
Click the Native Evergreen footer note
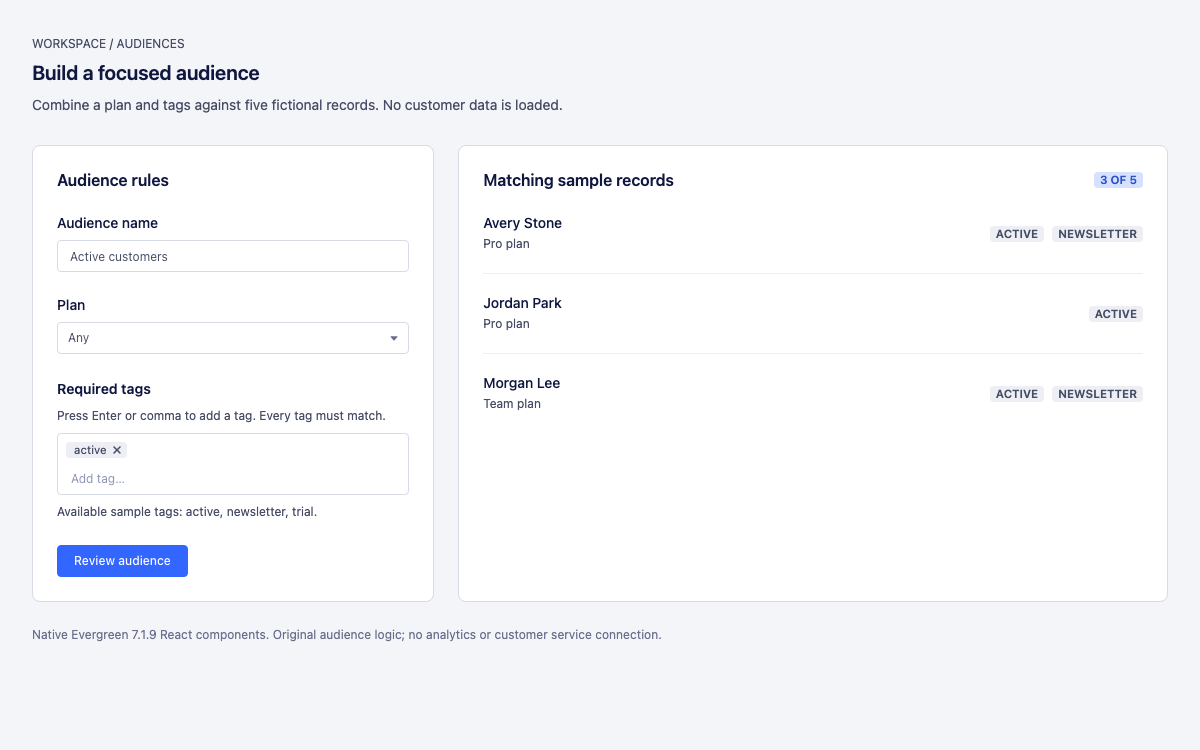tap(347, 635)
